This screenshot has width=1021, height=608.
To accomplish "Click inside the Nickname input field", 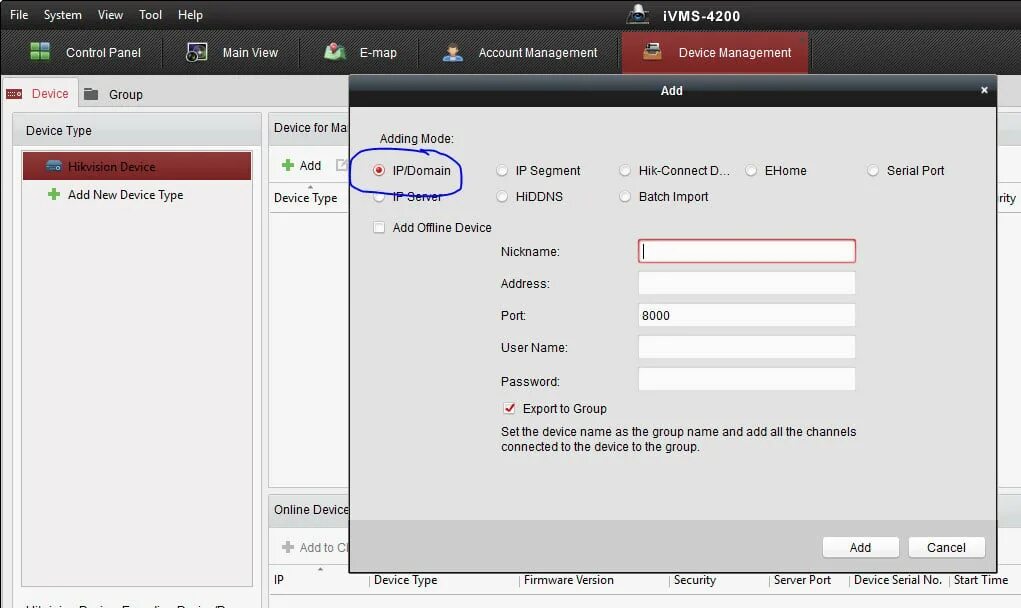I will [x=746, y=251].
